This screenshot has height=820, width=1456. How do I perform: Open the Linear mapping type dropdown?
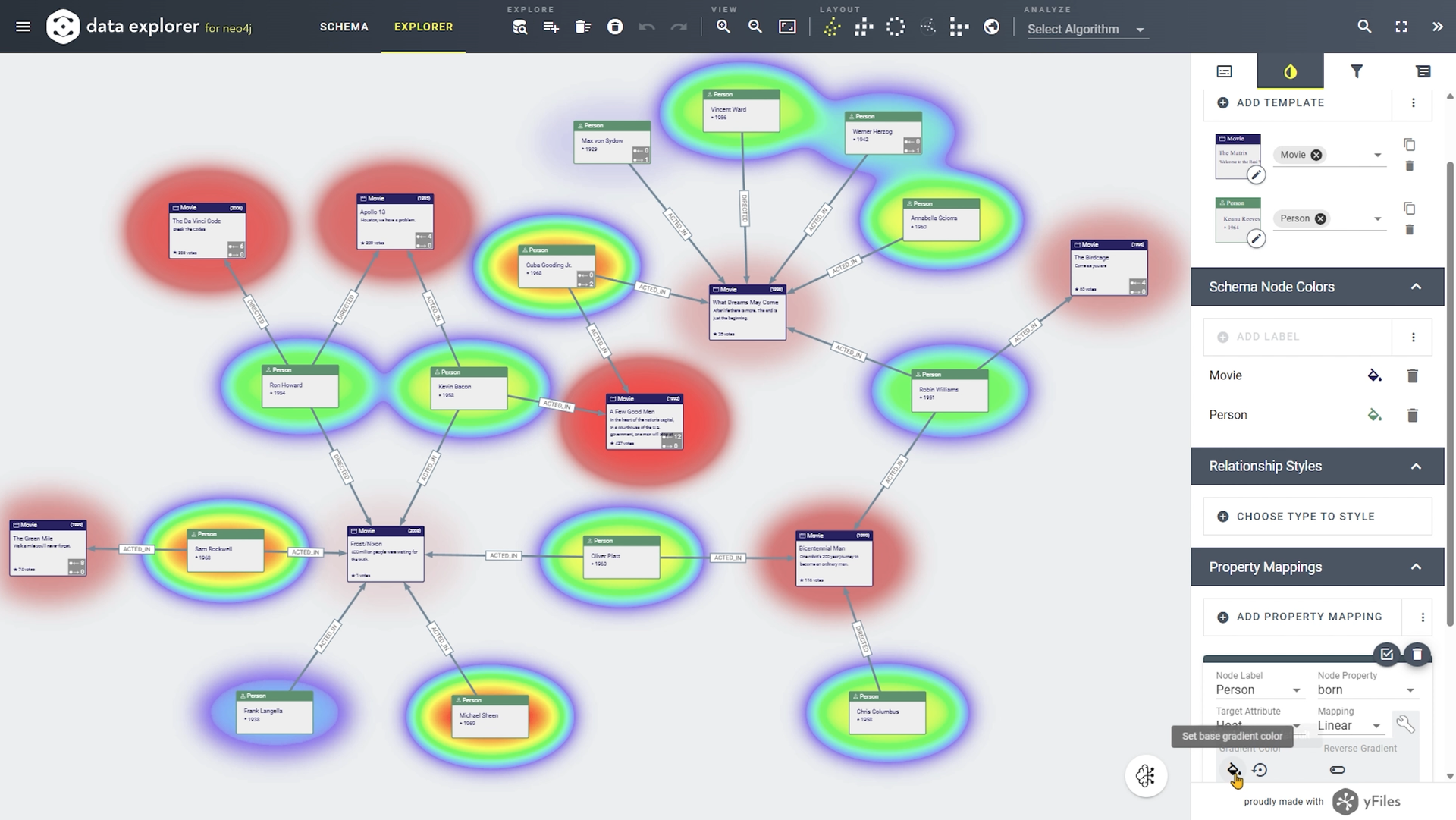tap(1349, 725)
